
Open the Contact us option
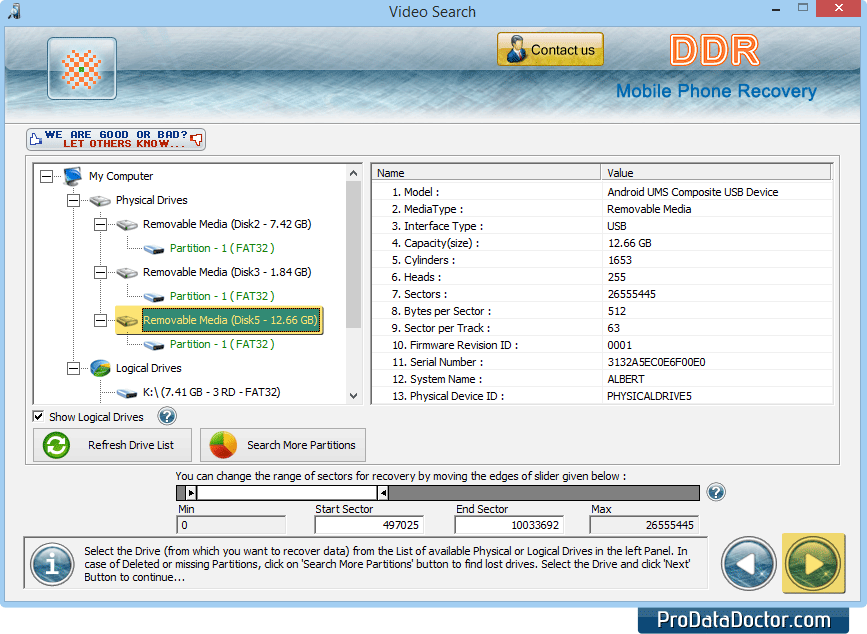(549, 48)
